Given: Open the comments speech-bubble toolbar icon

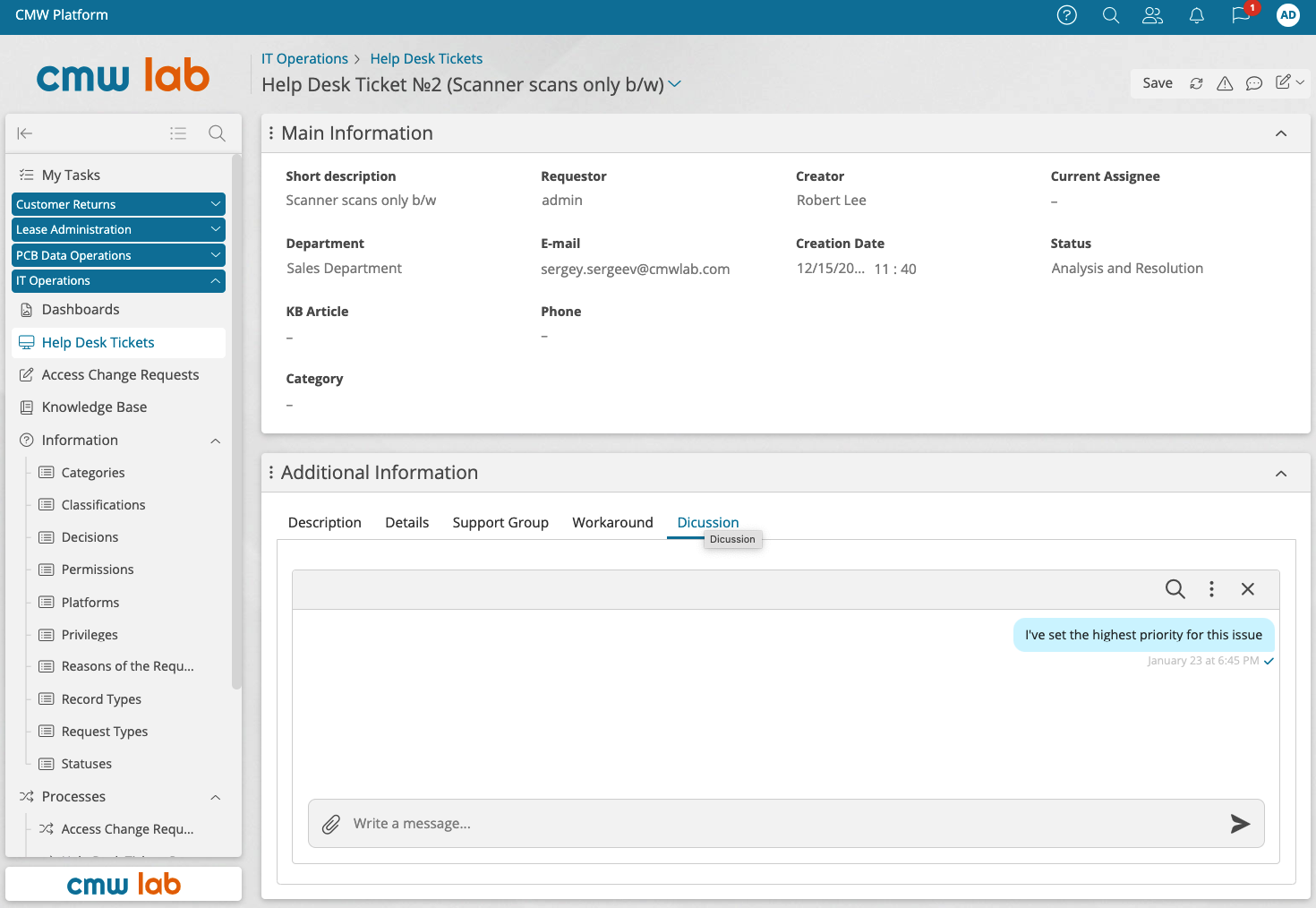Looking at the screenshot, I should [x=1254, y=83].
